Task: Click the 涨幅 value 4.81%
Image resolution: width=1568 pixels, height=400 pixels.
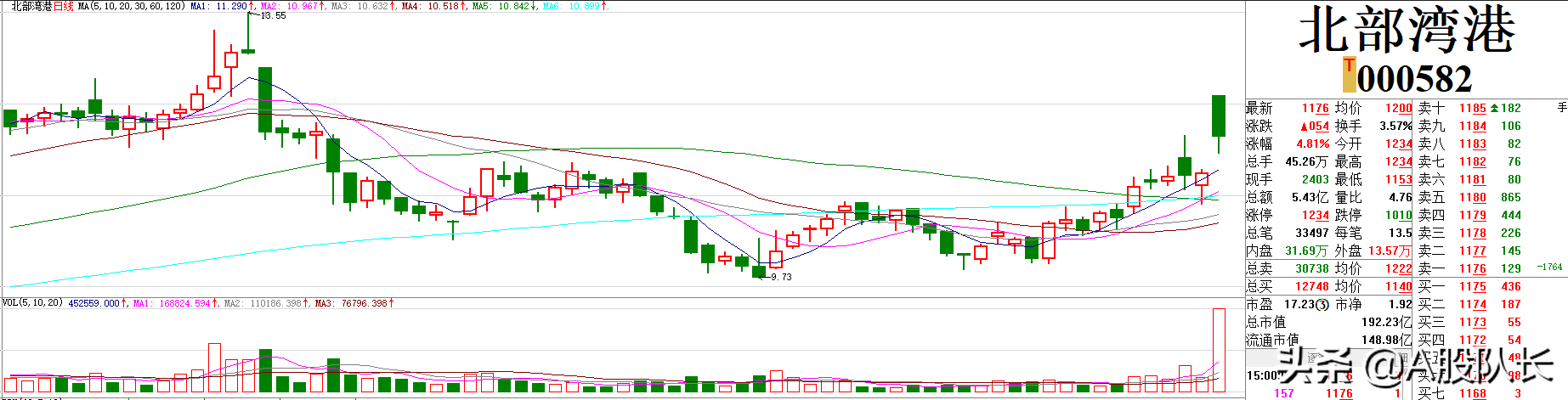Action: (1313, 144)
